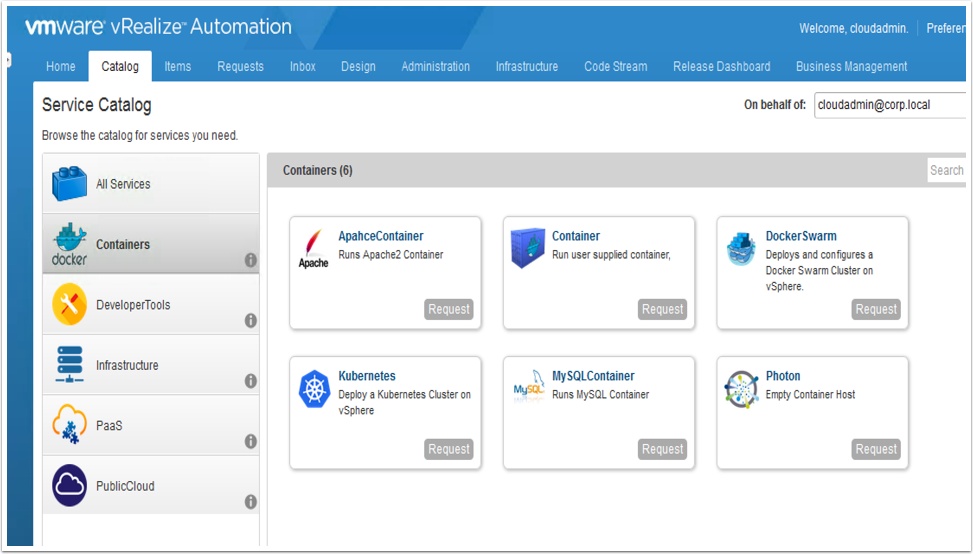Open the Photon title link
The height and width of the screenshot is (554, 973).
[x=783, y=376]
